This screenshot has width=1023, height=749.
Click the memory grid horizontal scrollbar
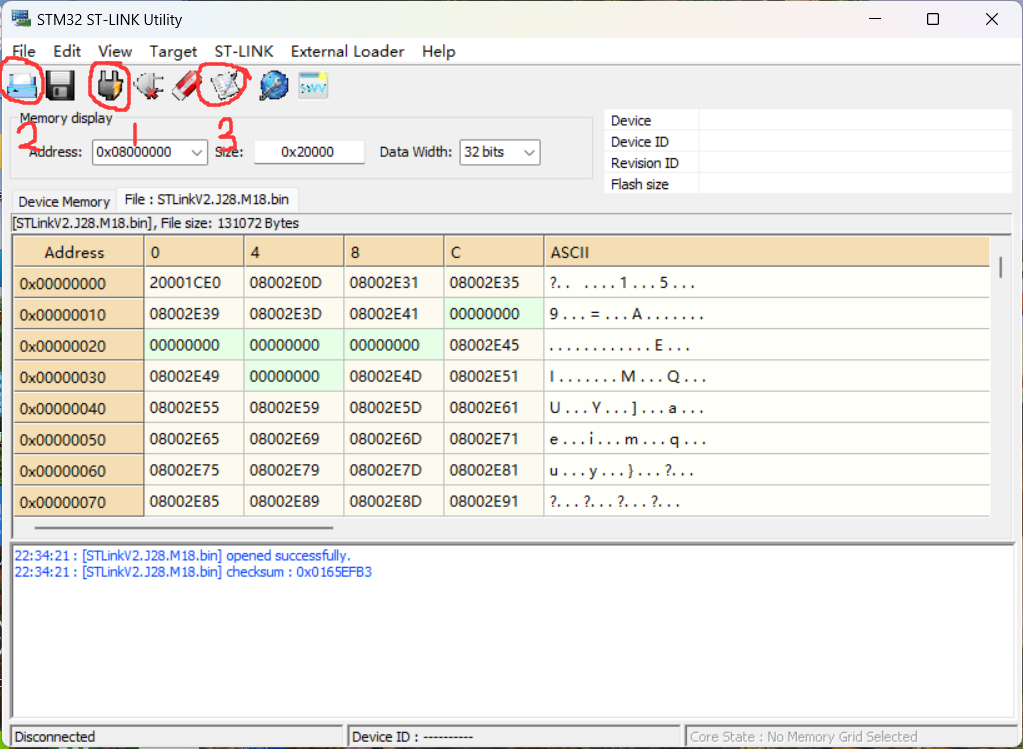(184, 527)
